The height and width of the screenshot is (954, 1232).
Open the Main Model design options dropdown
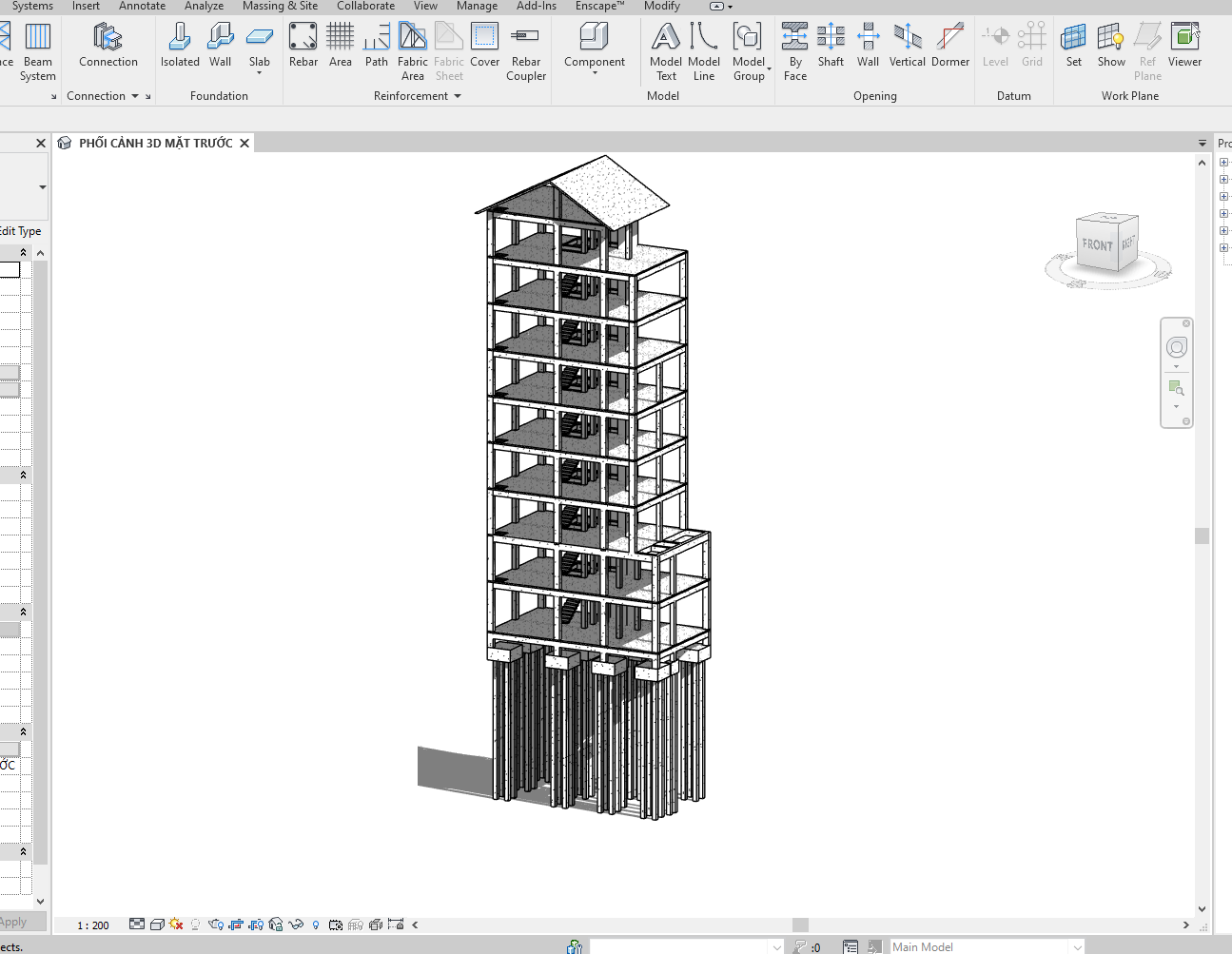point(1077,946)
